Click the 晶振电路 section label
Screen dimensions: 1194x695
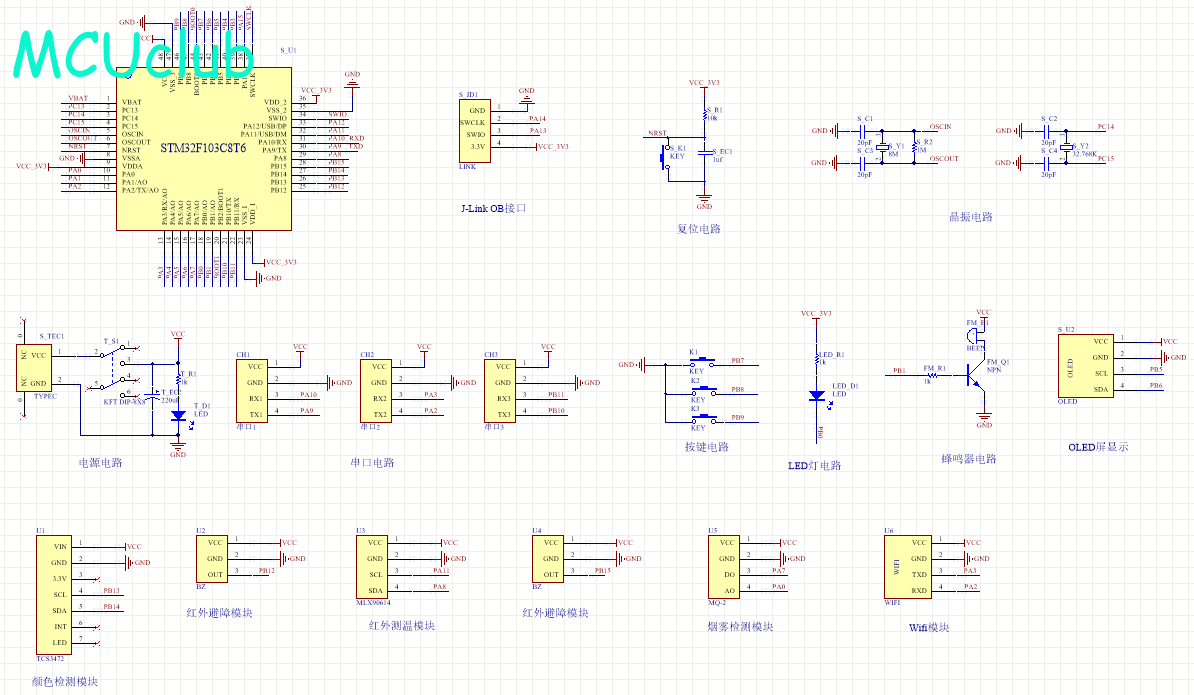point(970,217)
